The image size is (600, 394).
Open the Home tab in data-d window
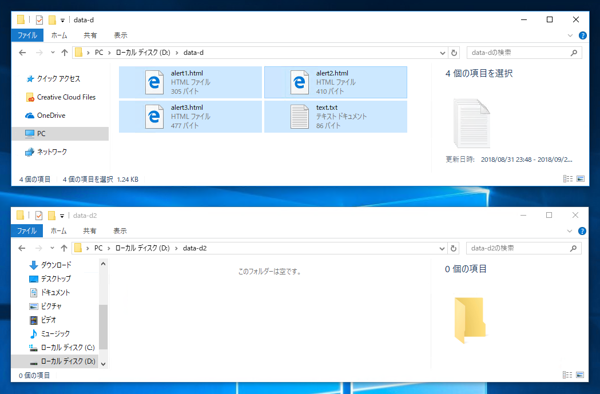coord(59,35)
